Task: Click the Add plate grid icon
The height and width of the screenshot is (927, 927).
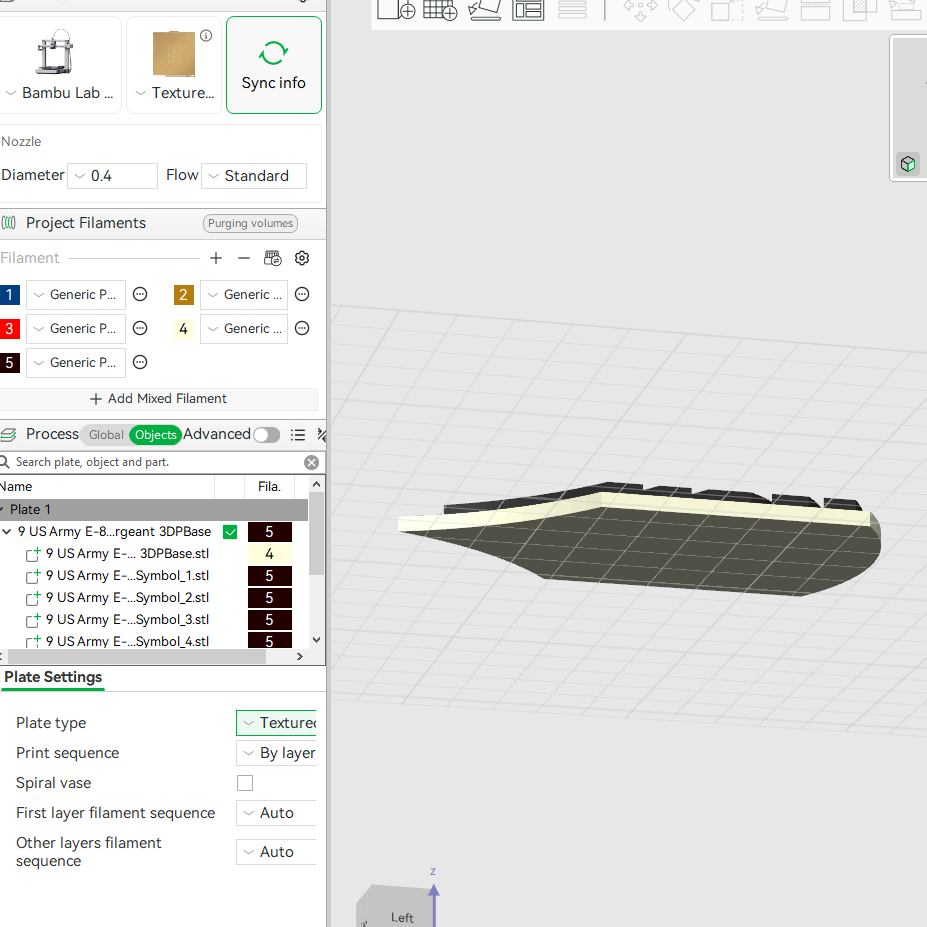Action: pos(440,9)
